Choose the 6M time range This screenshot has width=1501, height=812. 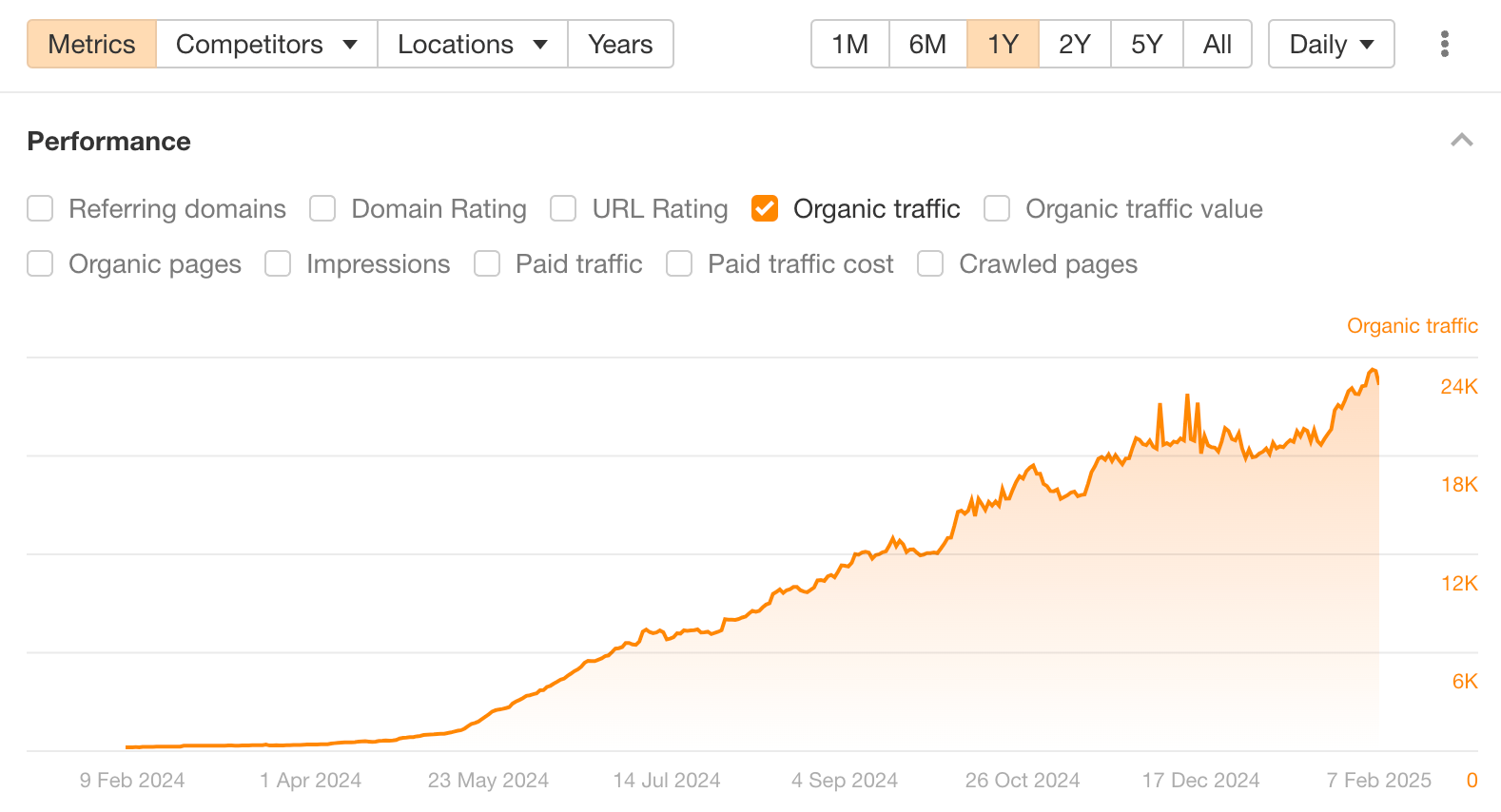coord(927,44)
